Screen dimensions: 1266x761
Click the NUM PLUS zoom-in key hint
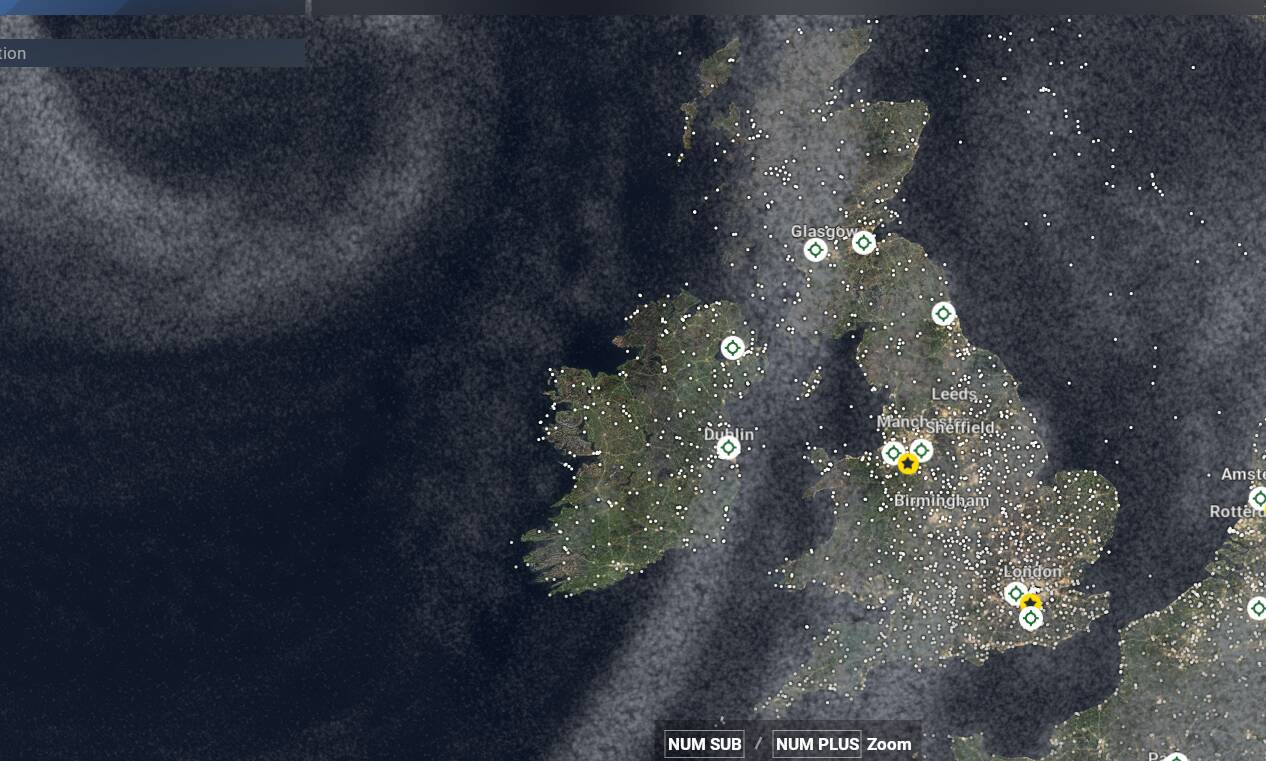(817, 744)
